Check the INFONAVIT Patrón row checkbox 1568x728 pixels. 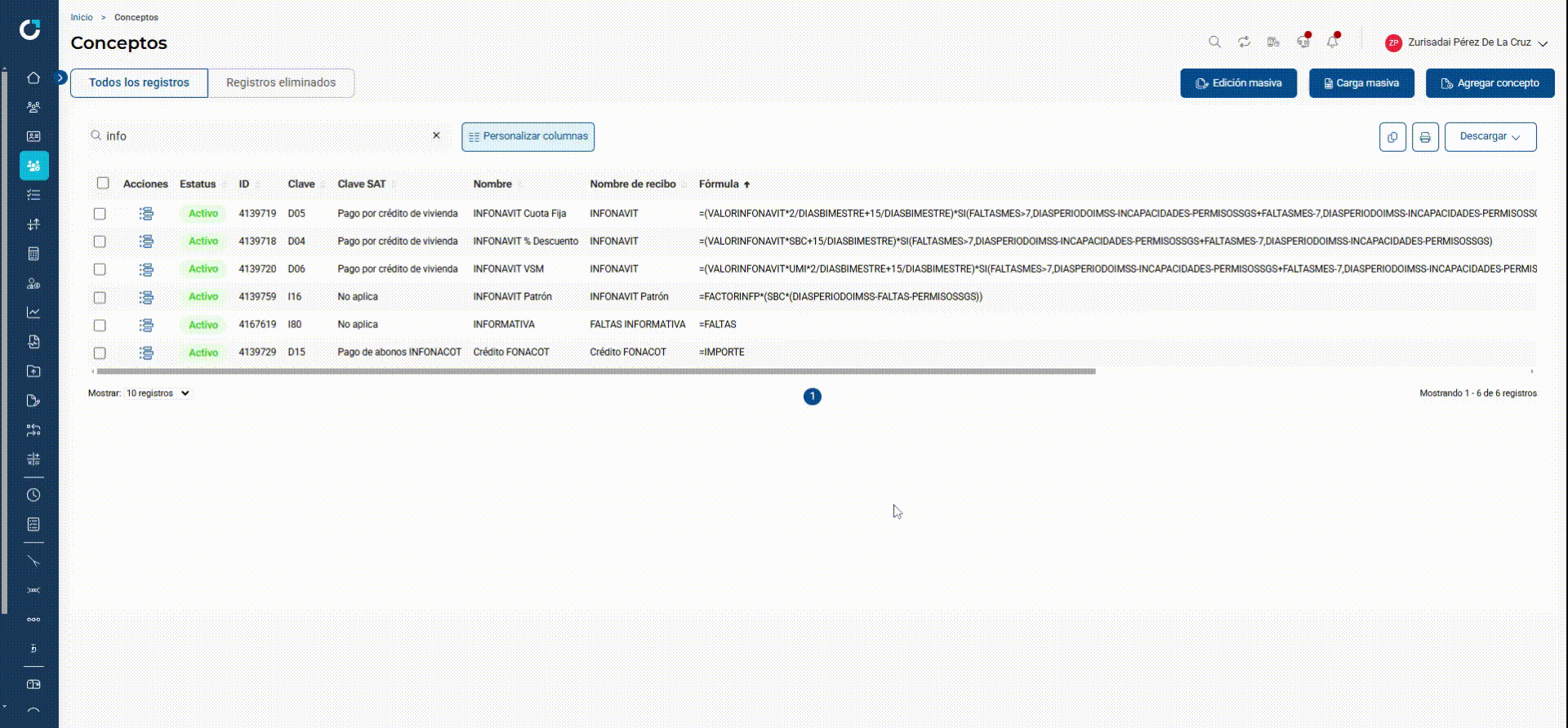tap(100, 297)
